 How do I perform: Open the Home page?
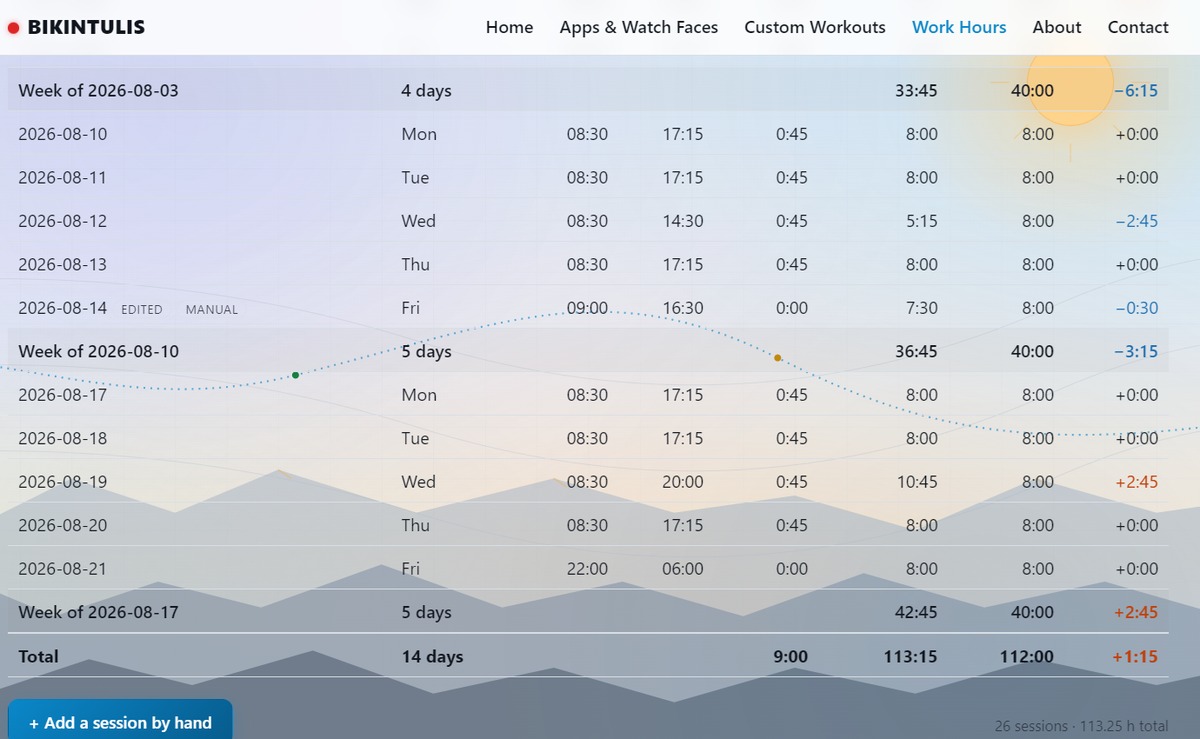coord(509,27)
